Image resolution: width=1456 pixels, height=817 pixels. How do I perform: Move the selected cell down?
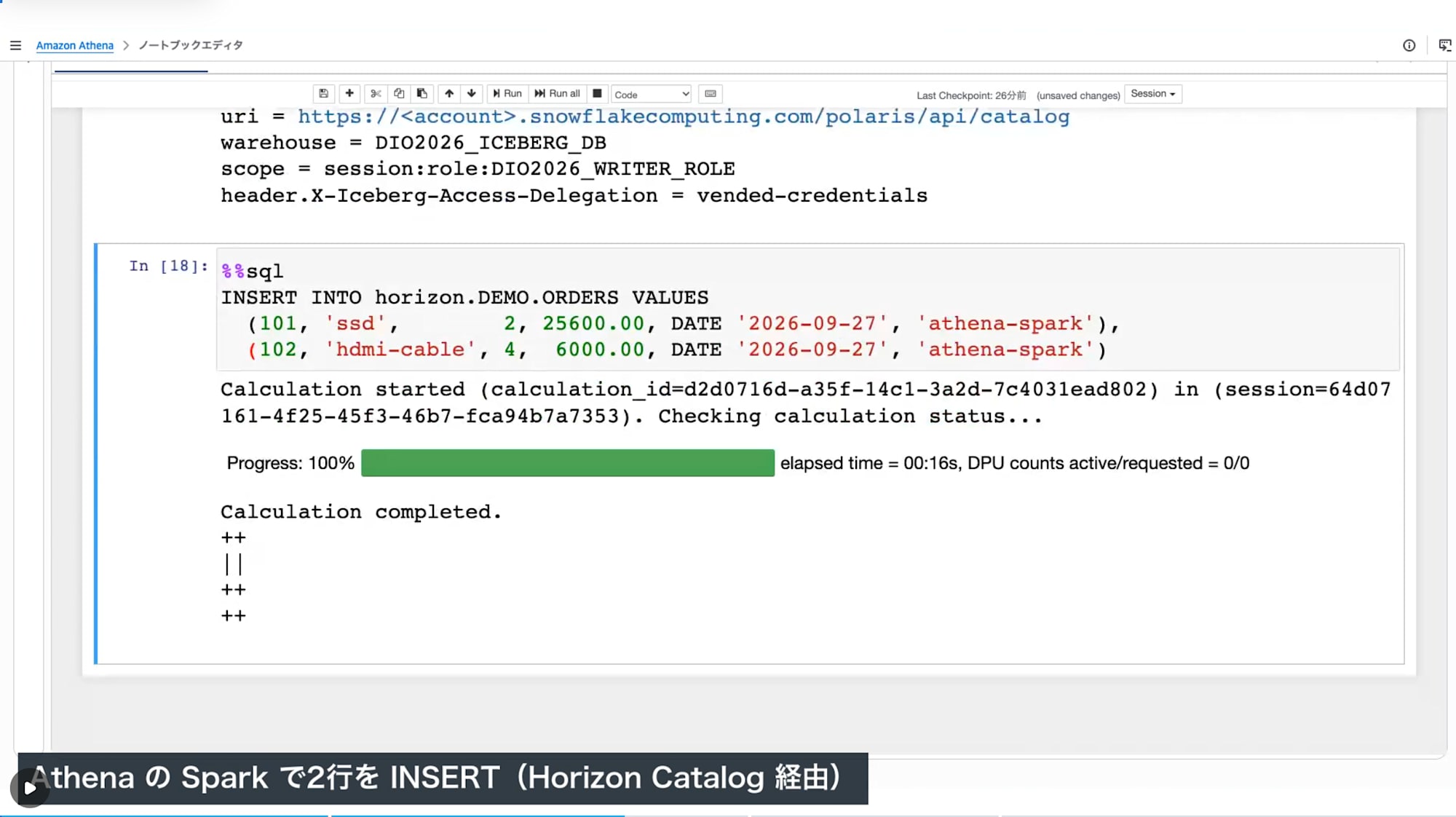pos(472,93)
